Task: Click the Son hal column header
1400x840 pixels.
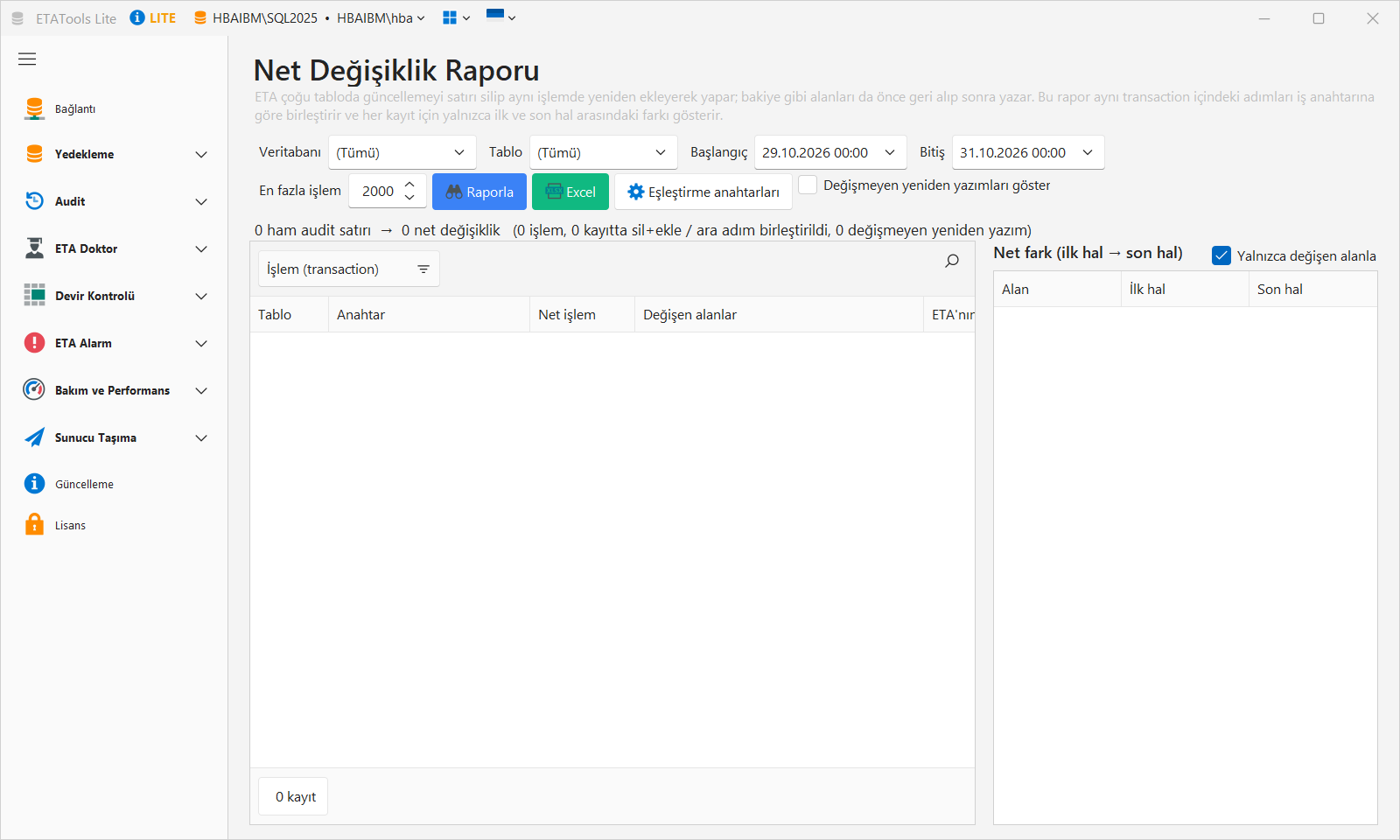Action: (1312, 289)
